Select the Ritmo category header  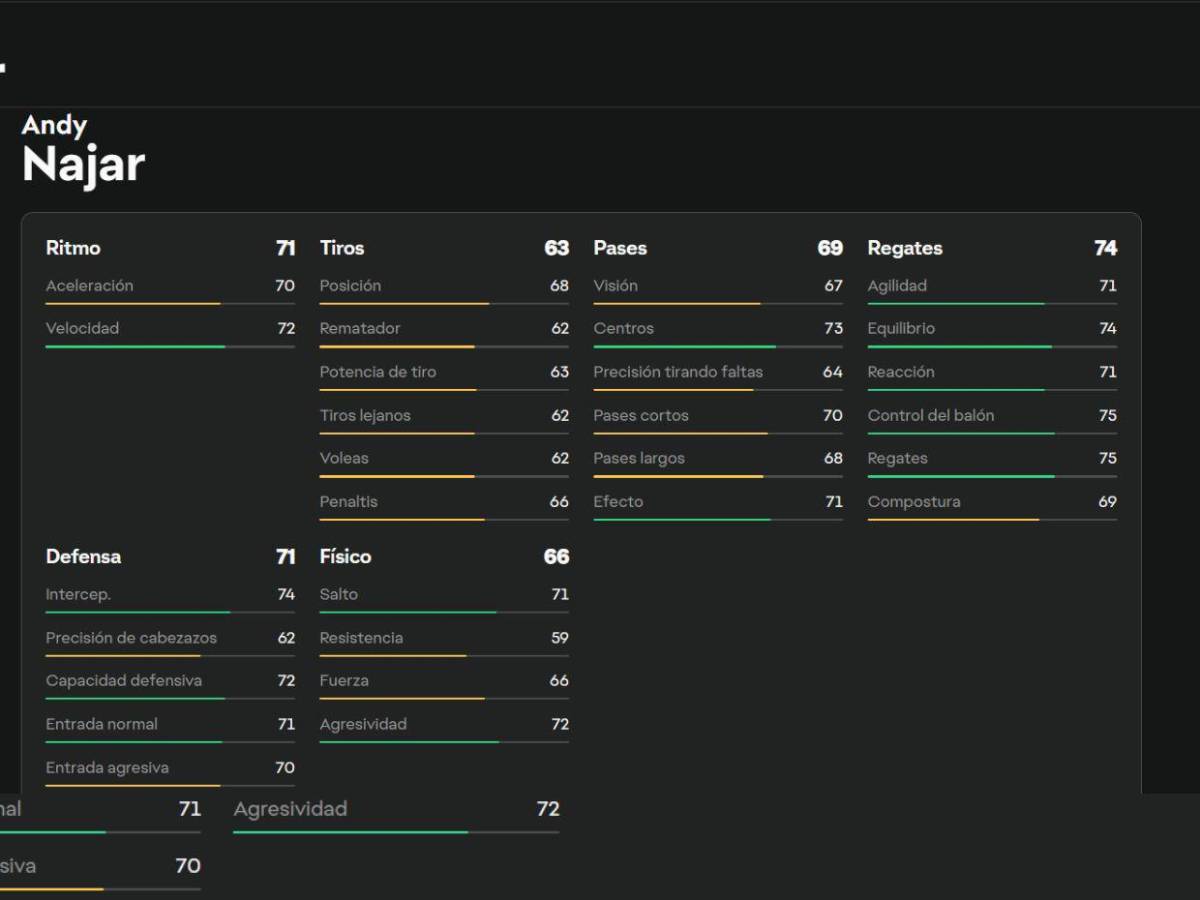click(73, 248)
